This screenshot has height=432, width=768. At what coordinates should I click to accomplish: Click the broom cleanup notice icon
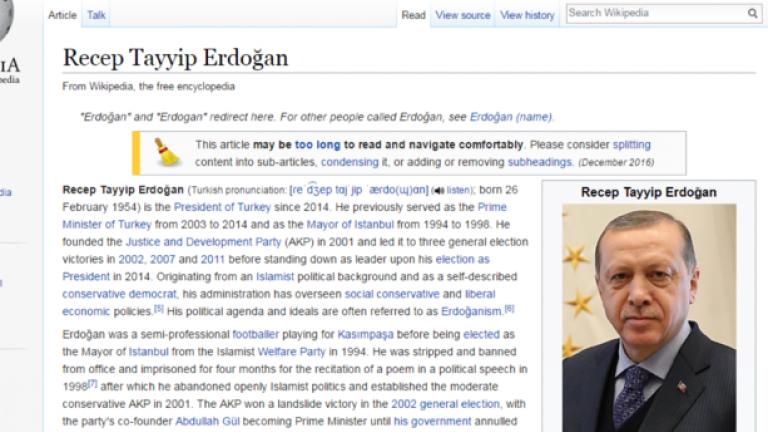click(x=165, y=152)
